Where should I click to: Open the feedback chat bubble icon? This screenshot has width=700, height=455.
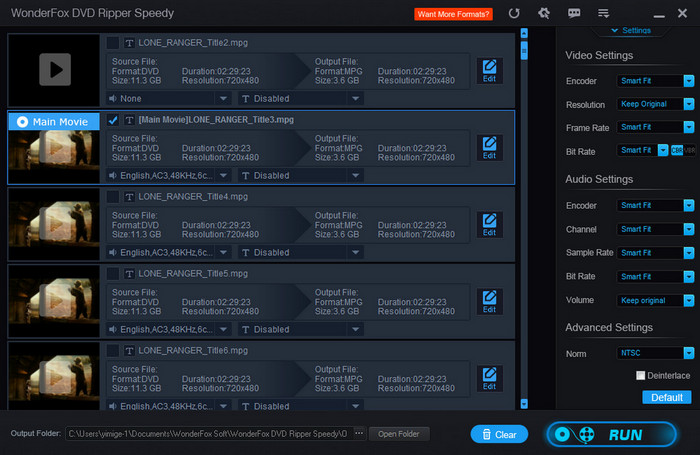point(574,13)
